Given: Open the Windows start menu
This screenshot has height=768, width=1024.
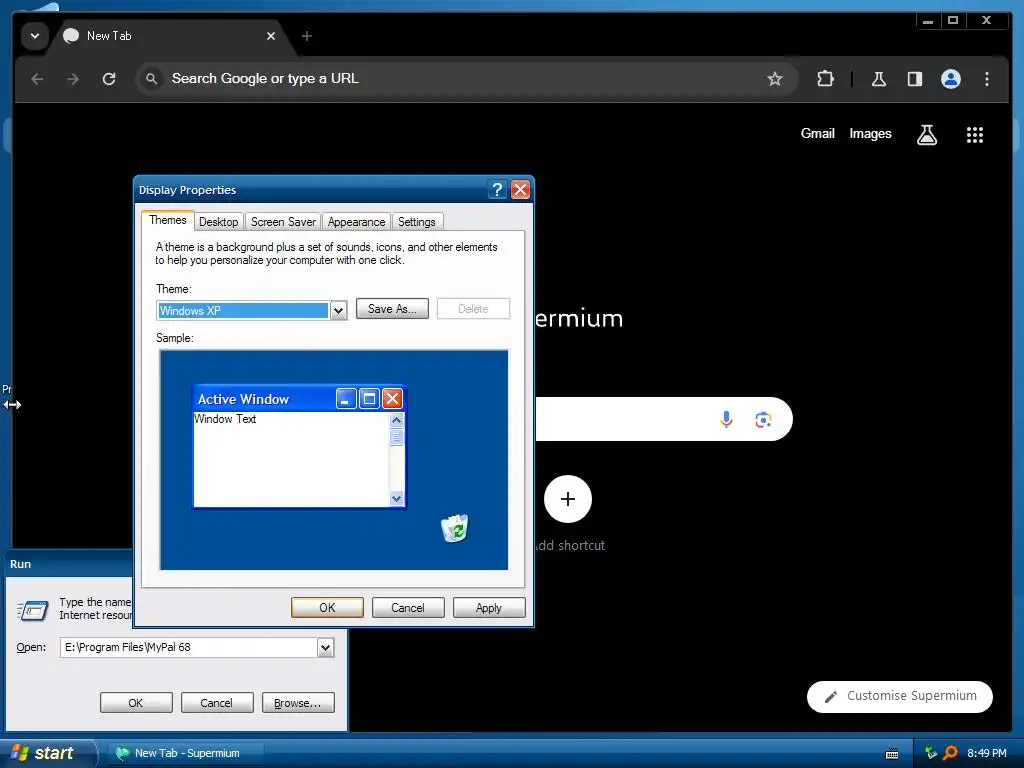Looking at the screenshot, I should (46, 753).
